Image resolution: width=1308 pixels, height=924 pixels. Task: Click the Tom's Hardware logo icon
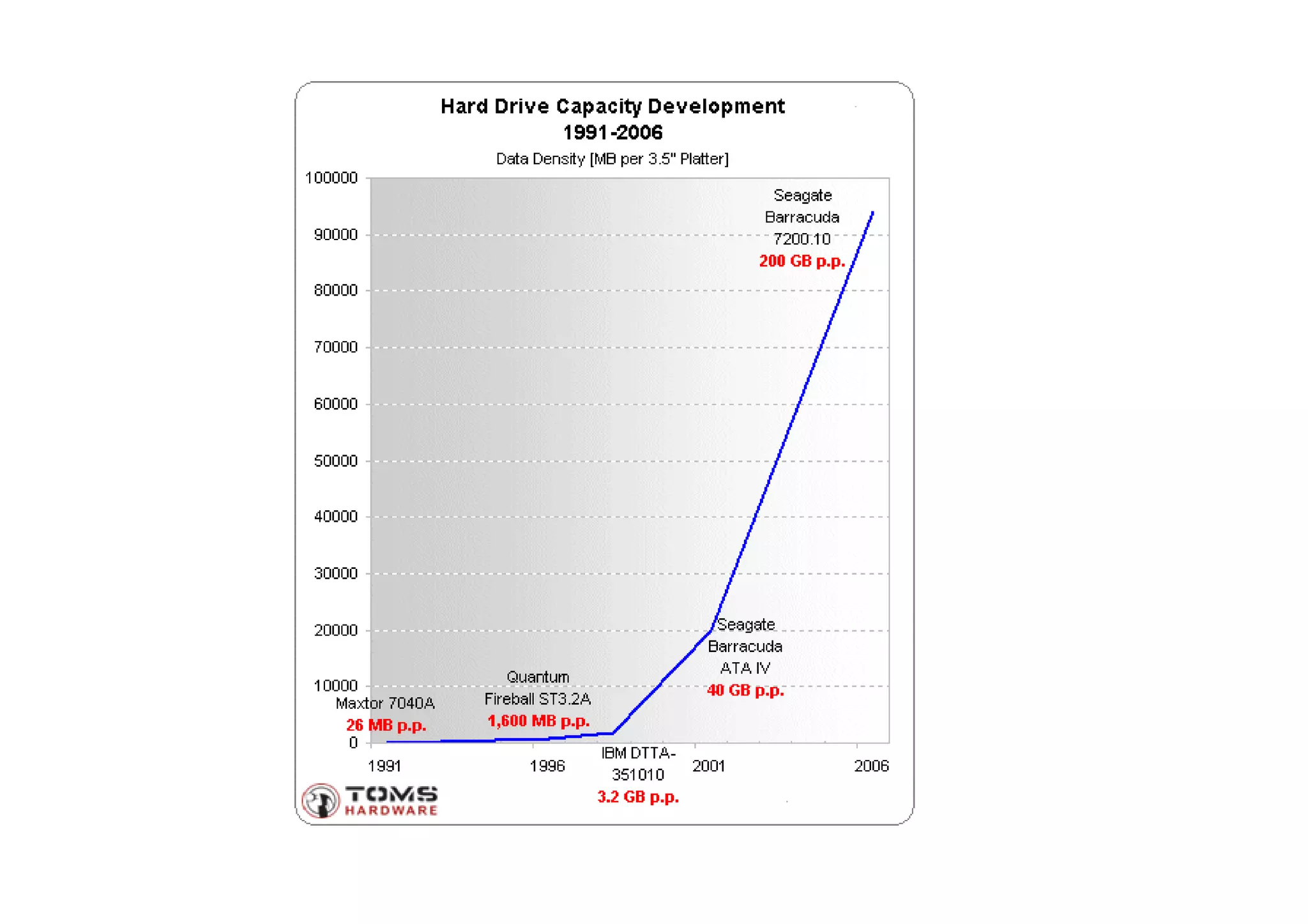(x=320, y=800)
